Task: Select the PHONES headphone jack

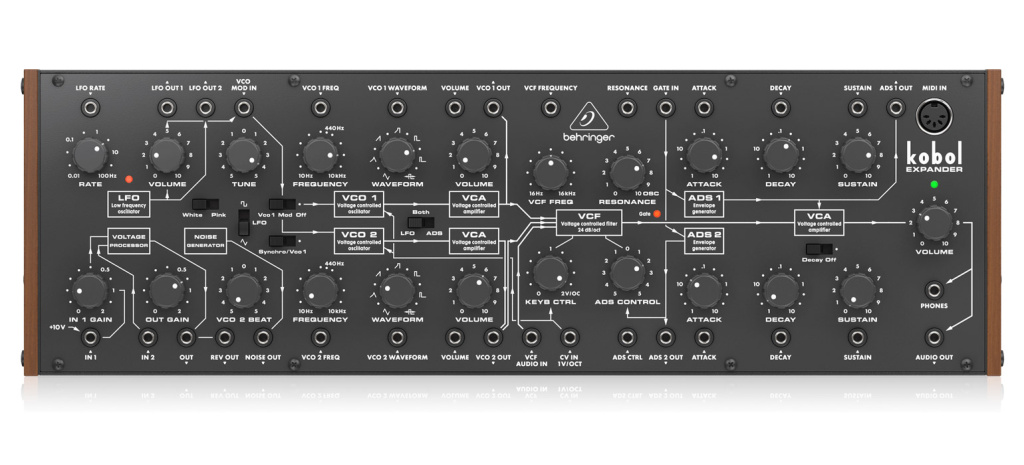Action: click(935, 290)
